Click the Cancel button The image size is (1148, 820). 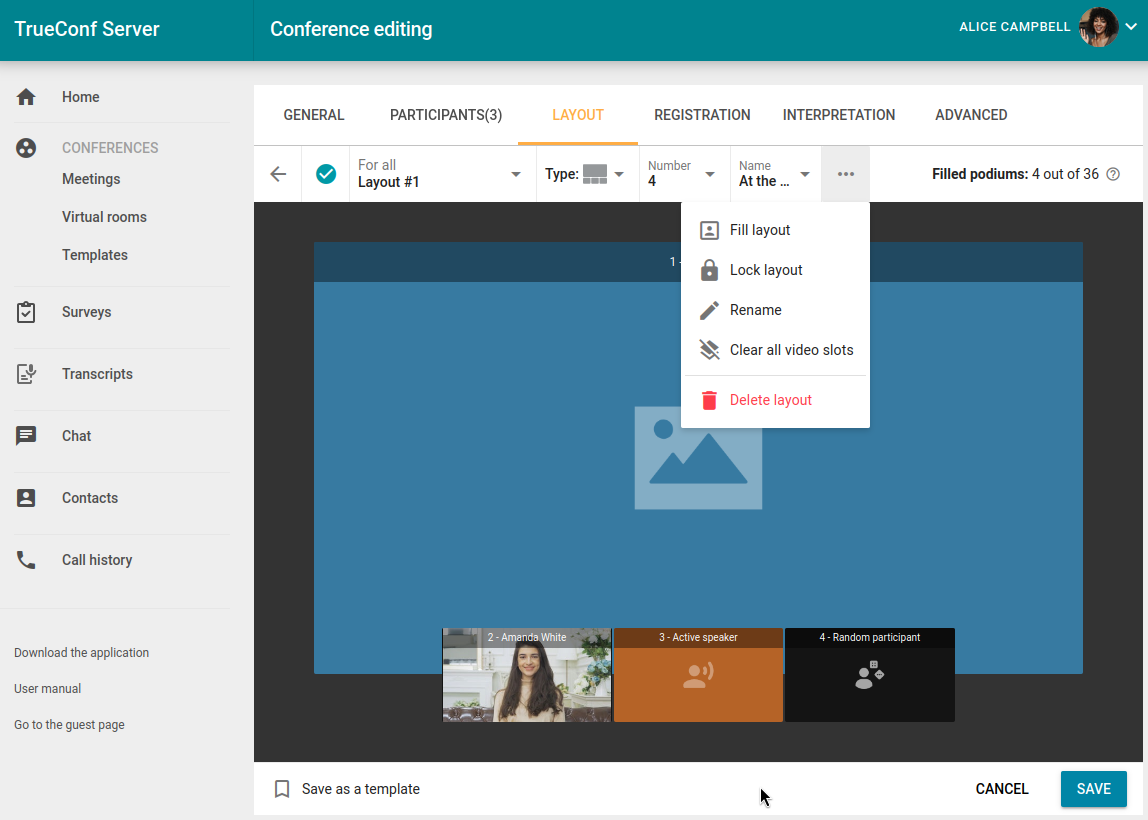click(1002, 789)
